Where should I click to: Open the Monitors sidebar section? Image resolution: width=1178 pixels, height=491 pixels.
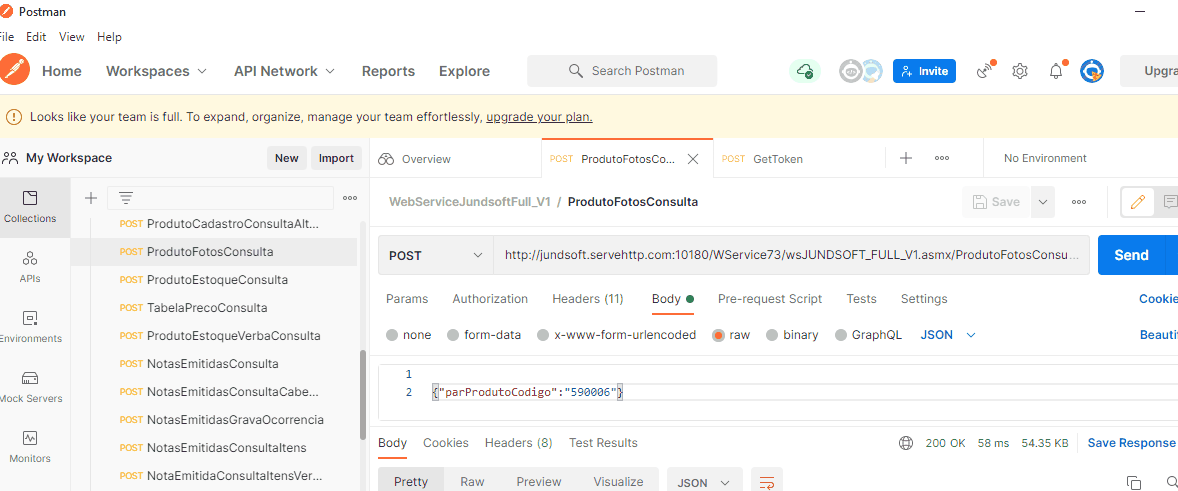[x=30, y=446]
